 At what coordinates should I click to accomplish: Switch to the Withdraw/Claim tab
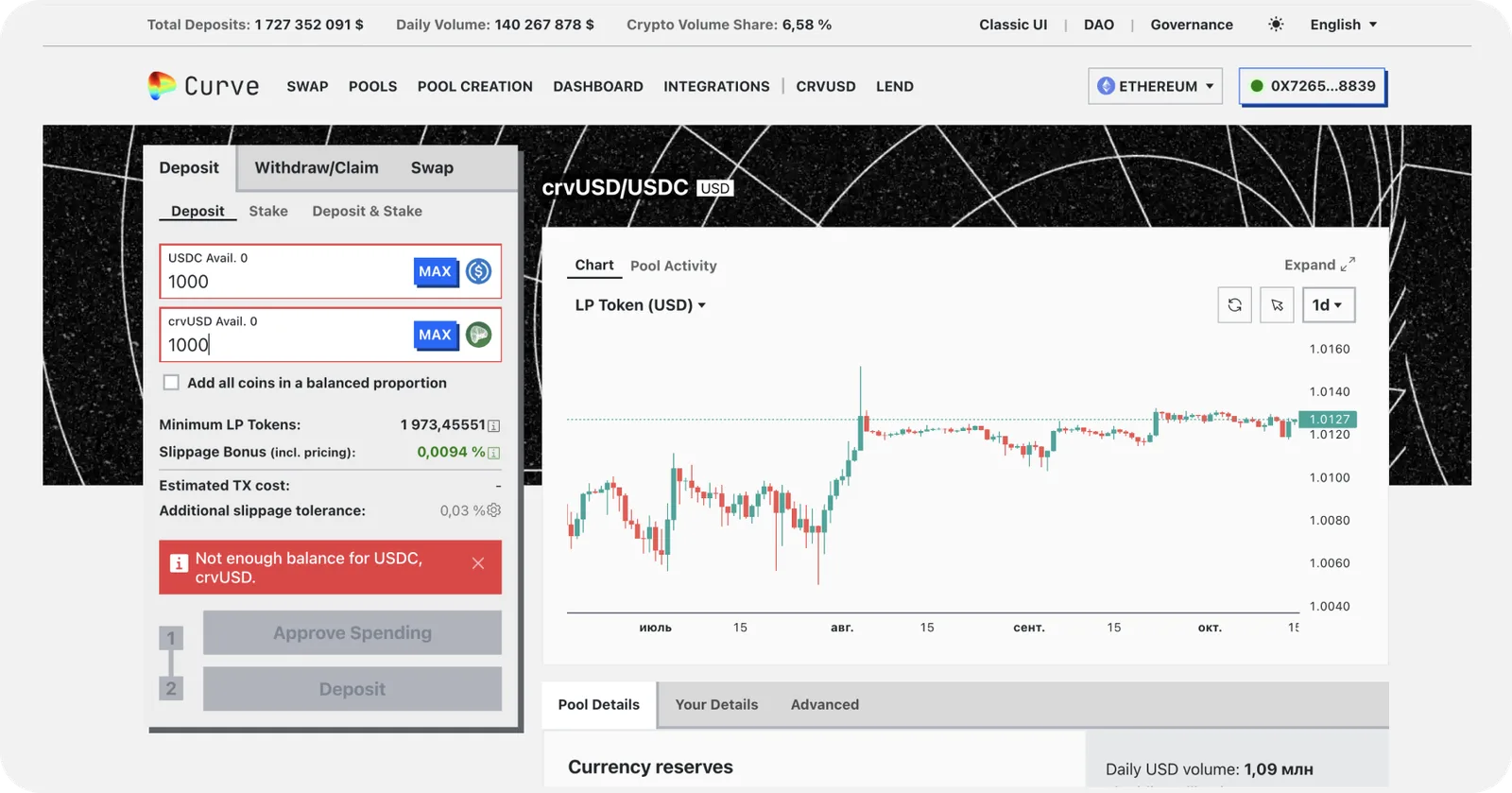317,167
